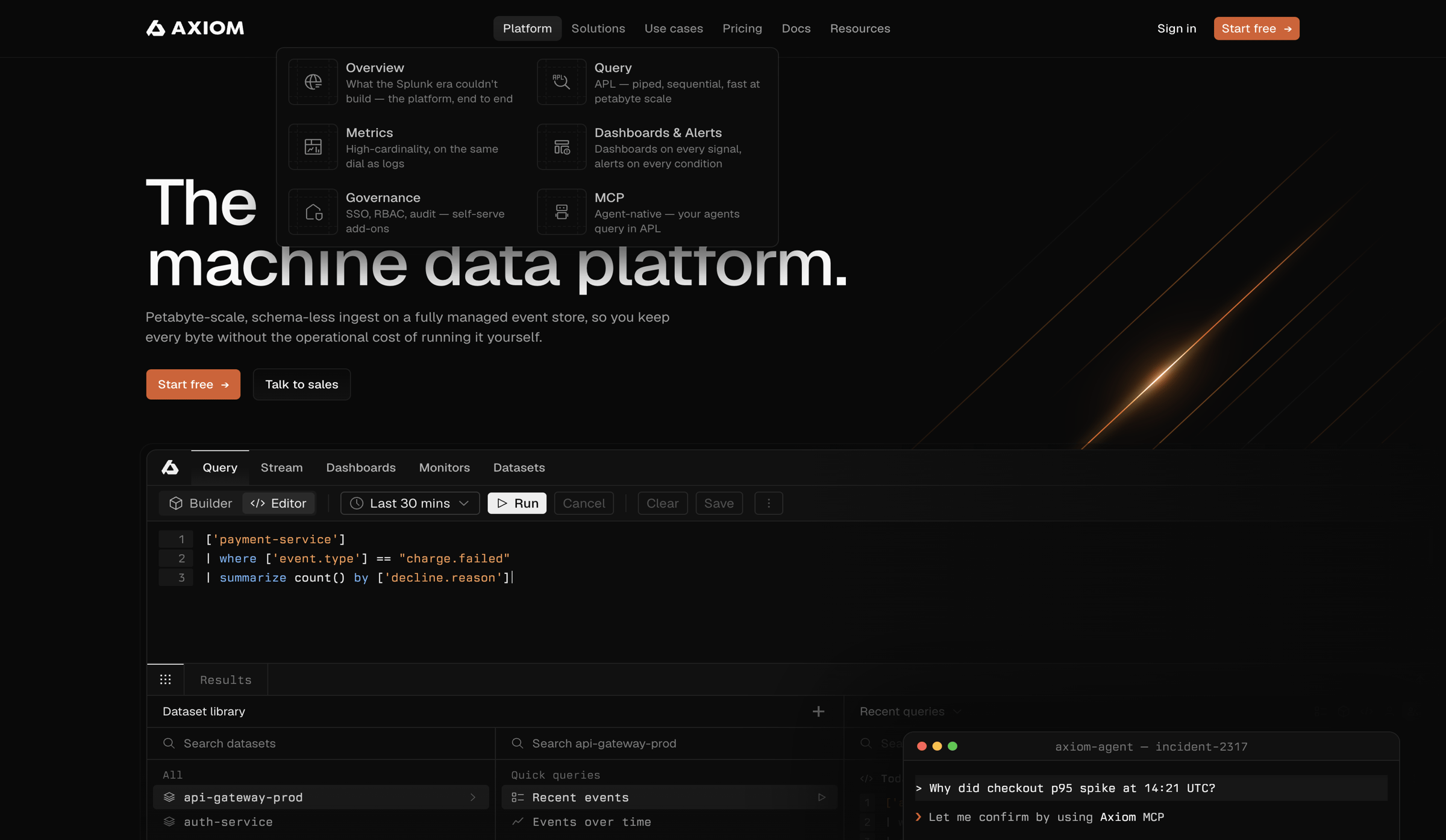Open the MCP menu entry
This screenshot has height=840, width=1446.
point(651,212)
